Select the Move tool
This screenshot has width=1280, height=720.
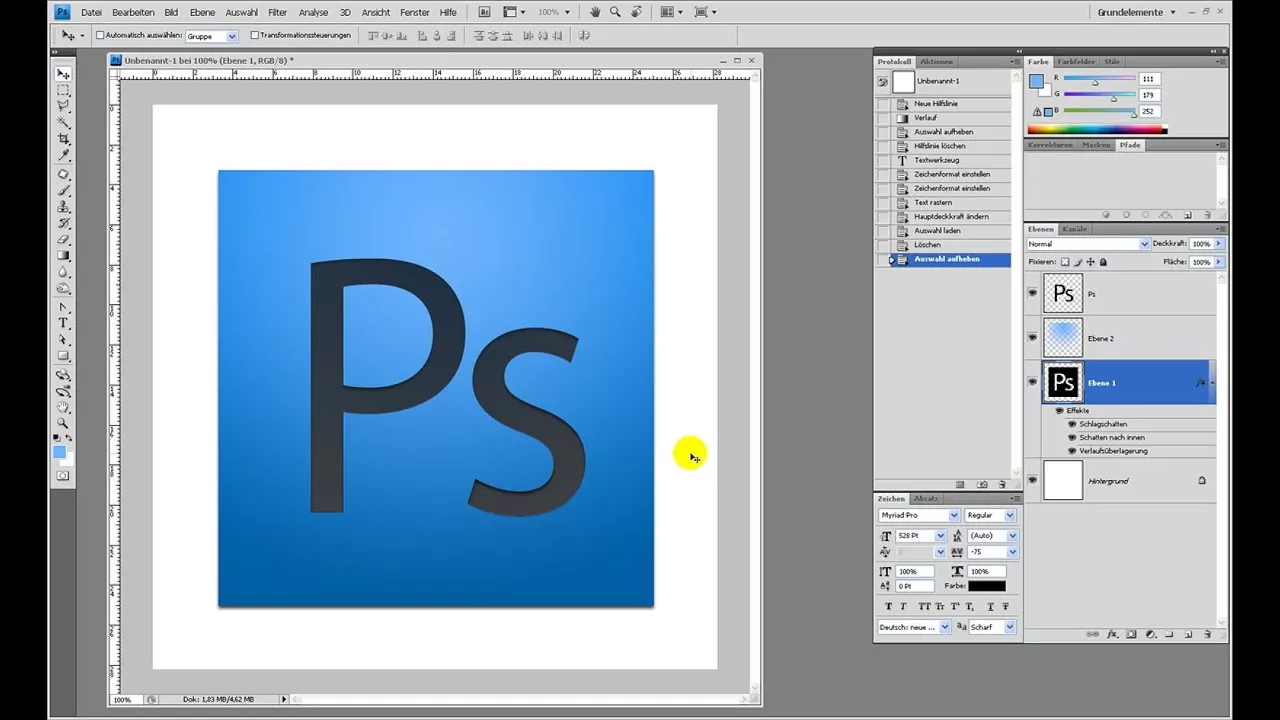63,74
